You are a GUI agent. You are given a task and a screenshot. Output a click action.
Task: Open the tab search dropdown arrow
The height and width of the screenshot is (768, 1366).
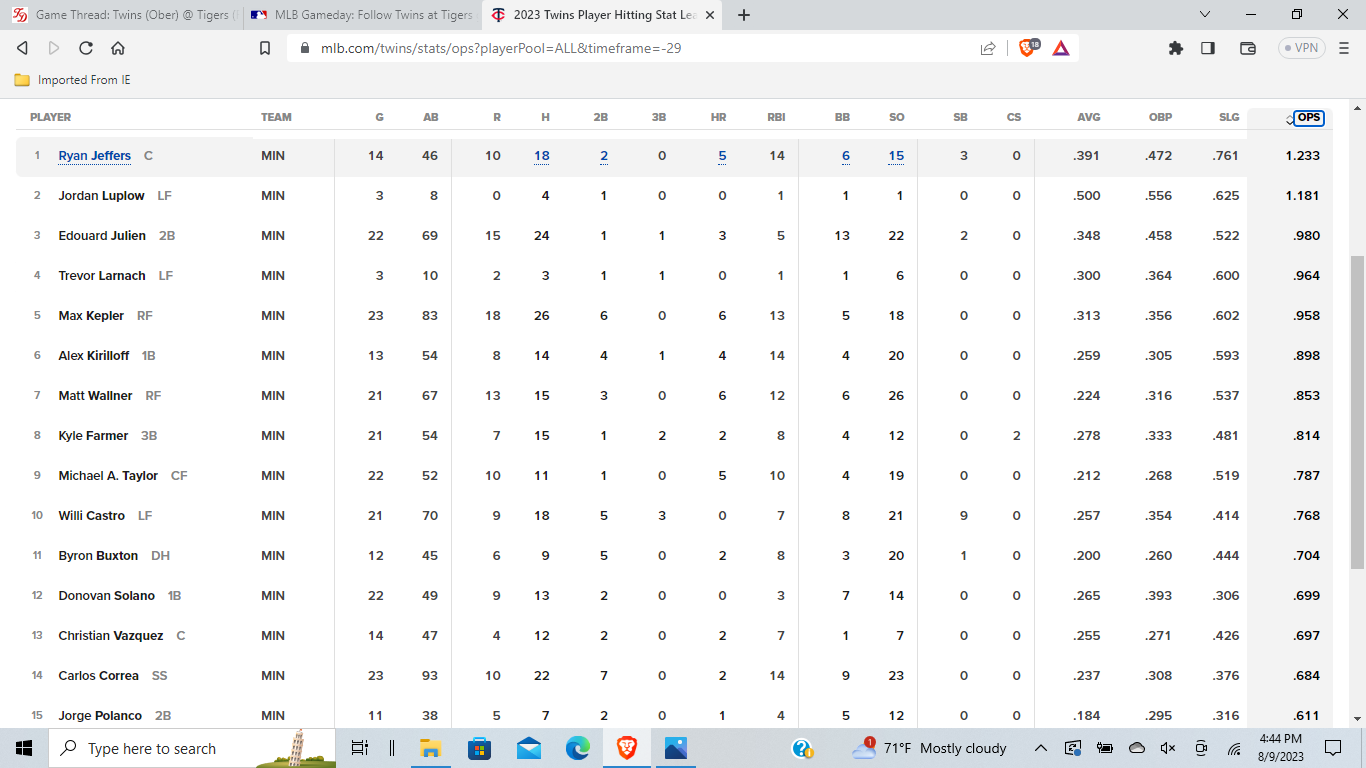click(1205, 15)
